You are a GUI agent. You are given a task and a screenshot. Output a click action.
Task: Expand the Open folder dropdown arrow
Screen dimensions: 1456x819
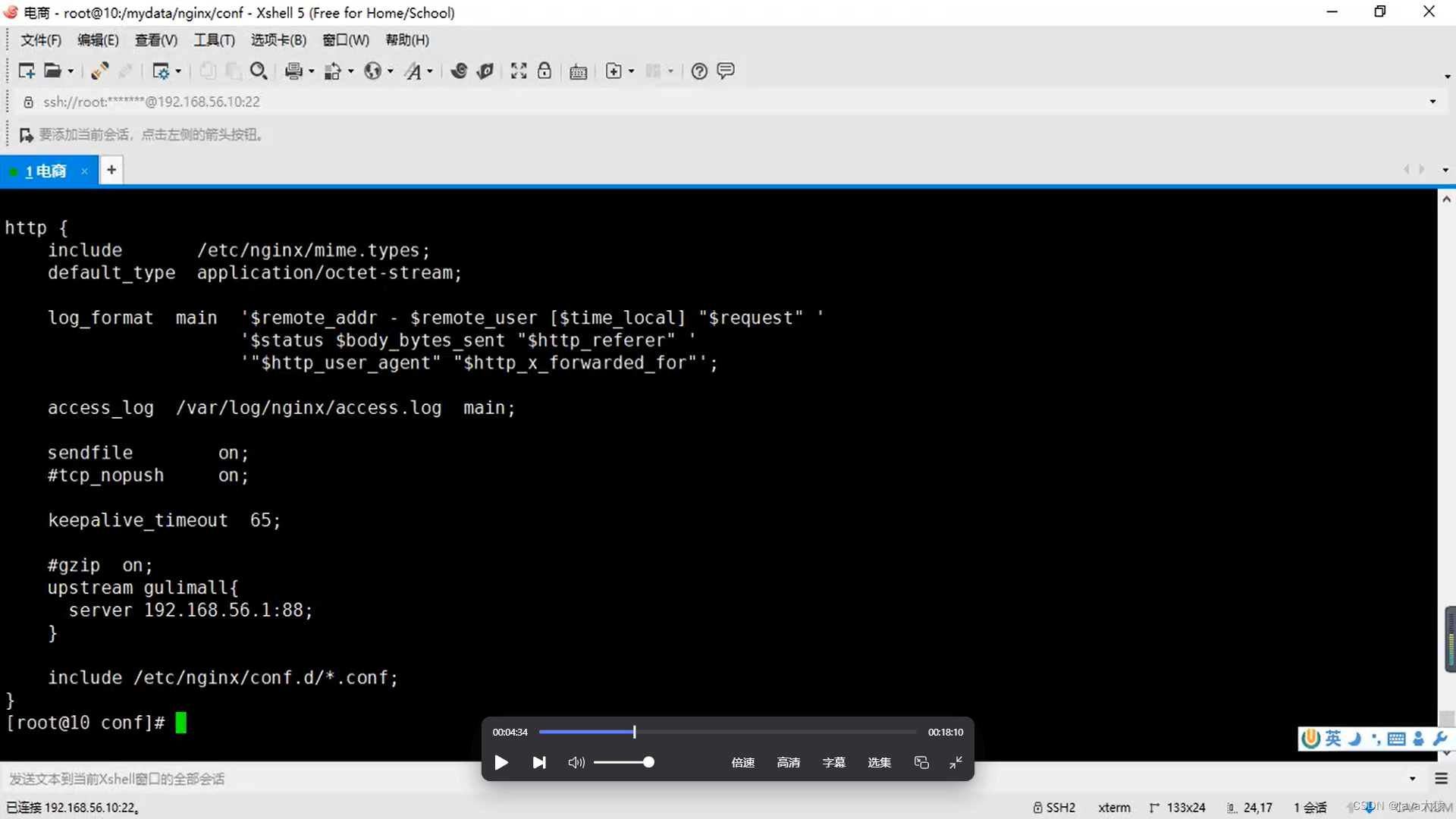click(x=71, y=71)
